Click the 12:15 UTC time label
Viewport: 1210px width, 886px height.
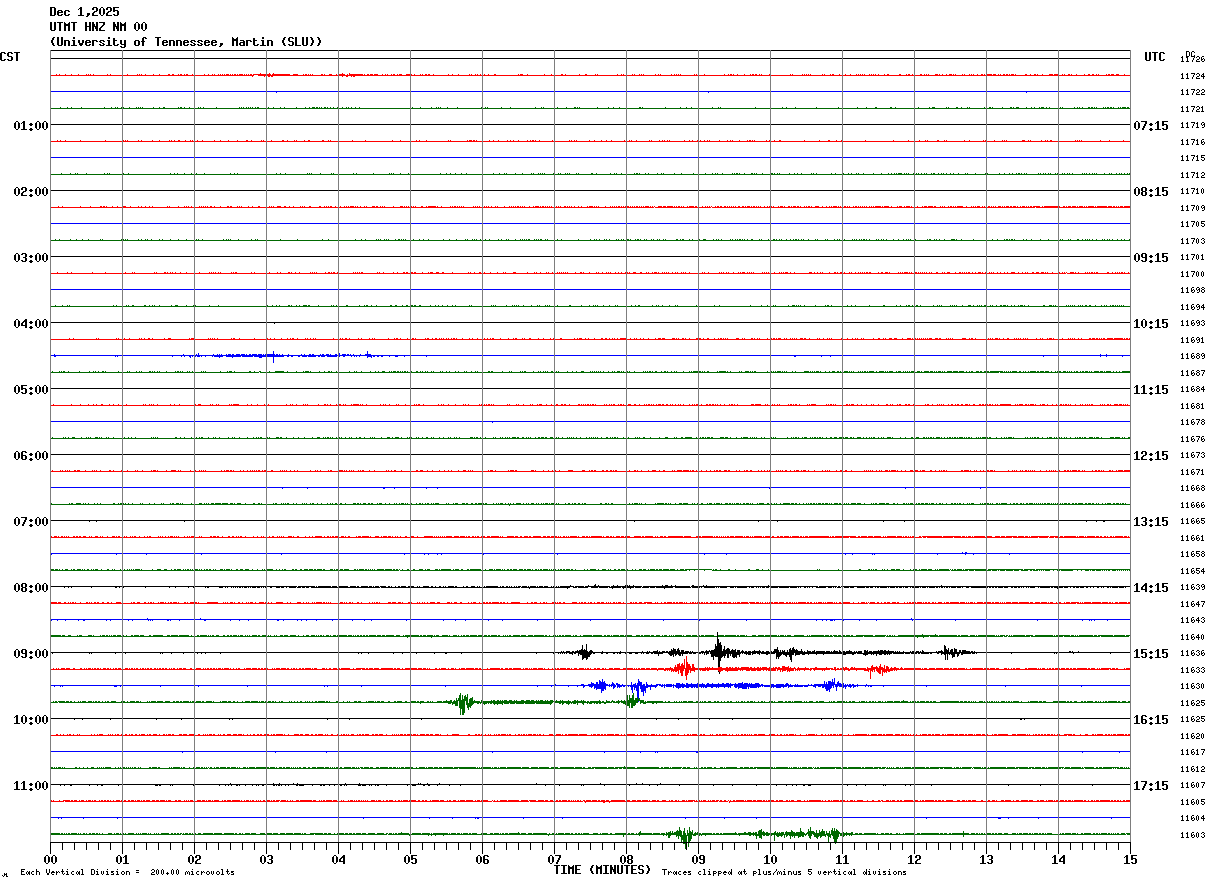point(1151,456)
